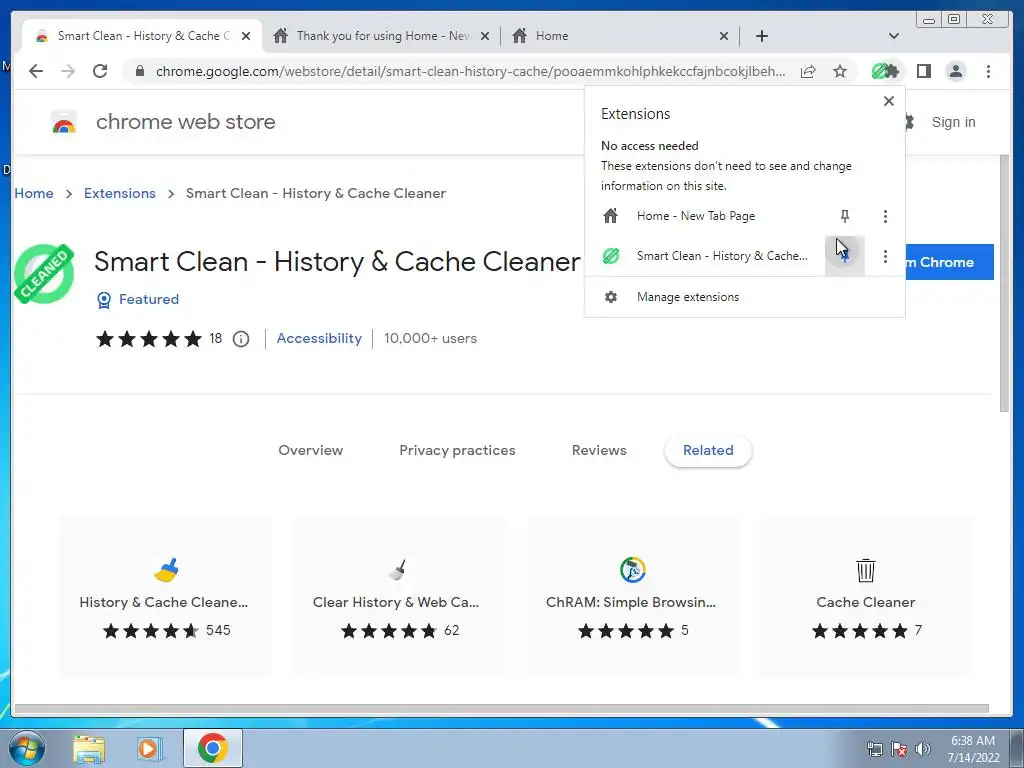Click the ratings info icon
The height and width of the screenshot is (768, 1024).
[x=241, y=339]
